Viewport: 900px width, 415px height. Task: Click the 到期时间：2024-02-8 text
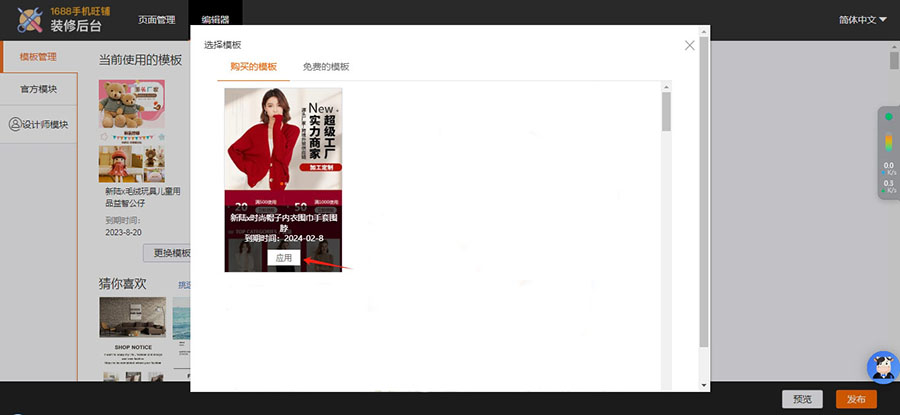click(x=284, y=239)
